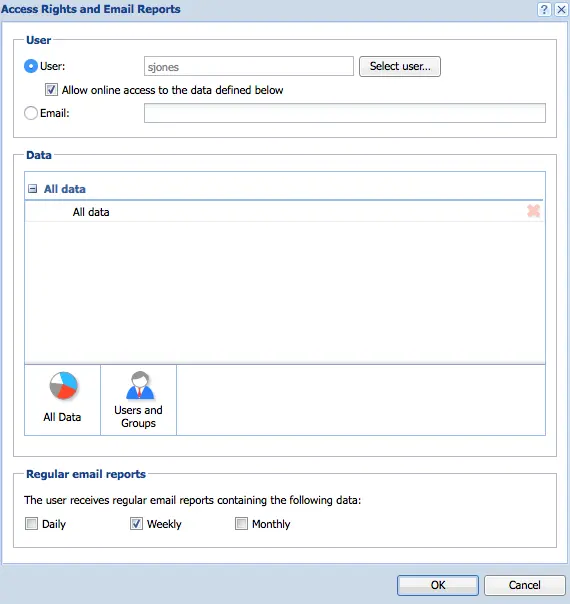Remove All data entry with red X
Viewport: 570px width, 604px height.
tap(533, 211)
